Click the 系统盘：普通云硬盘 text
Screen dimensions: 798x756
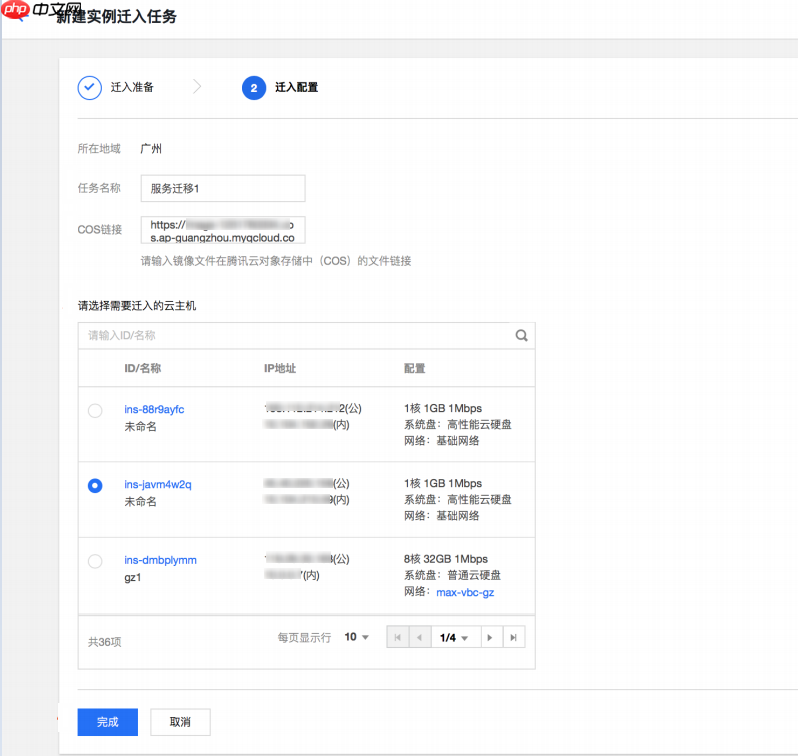[452, 575]
